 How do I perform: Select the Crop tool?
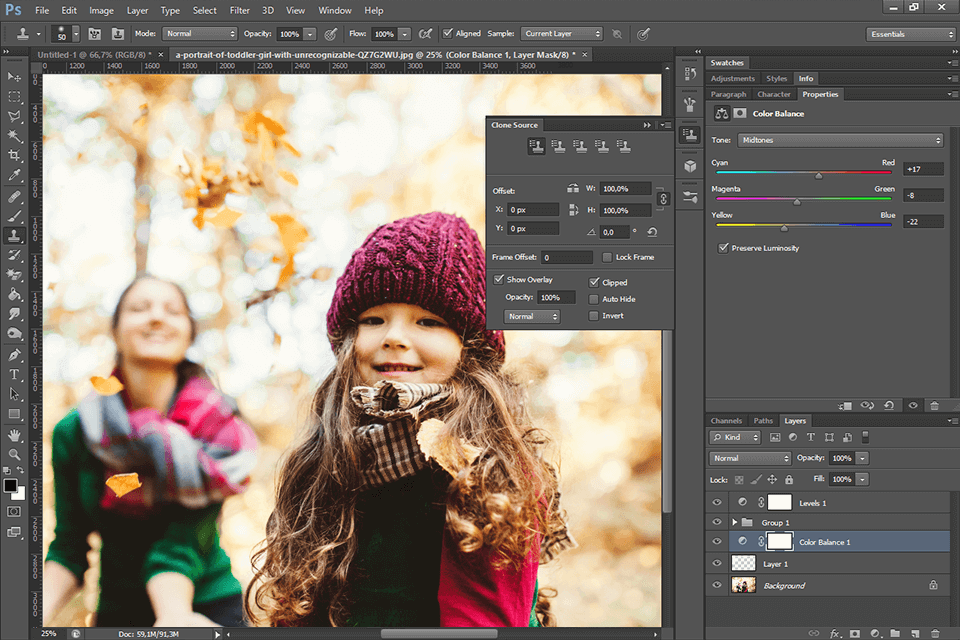(14, 156)
